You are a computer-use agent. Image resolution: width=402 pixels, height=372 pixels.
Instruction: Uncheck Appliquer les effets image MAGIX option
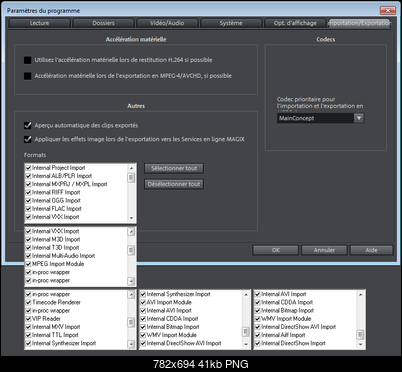pos(28,139)
